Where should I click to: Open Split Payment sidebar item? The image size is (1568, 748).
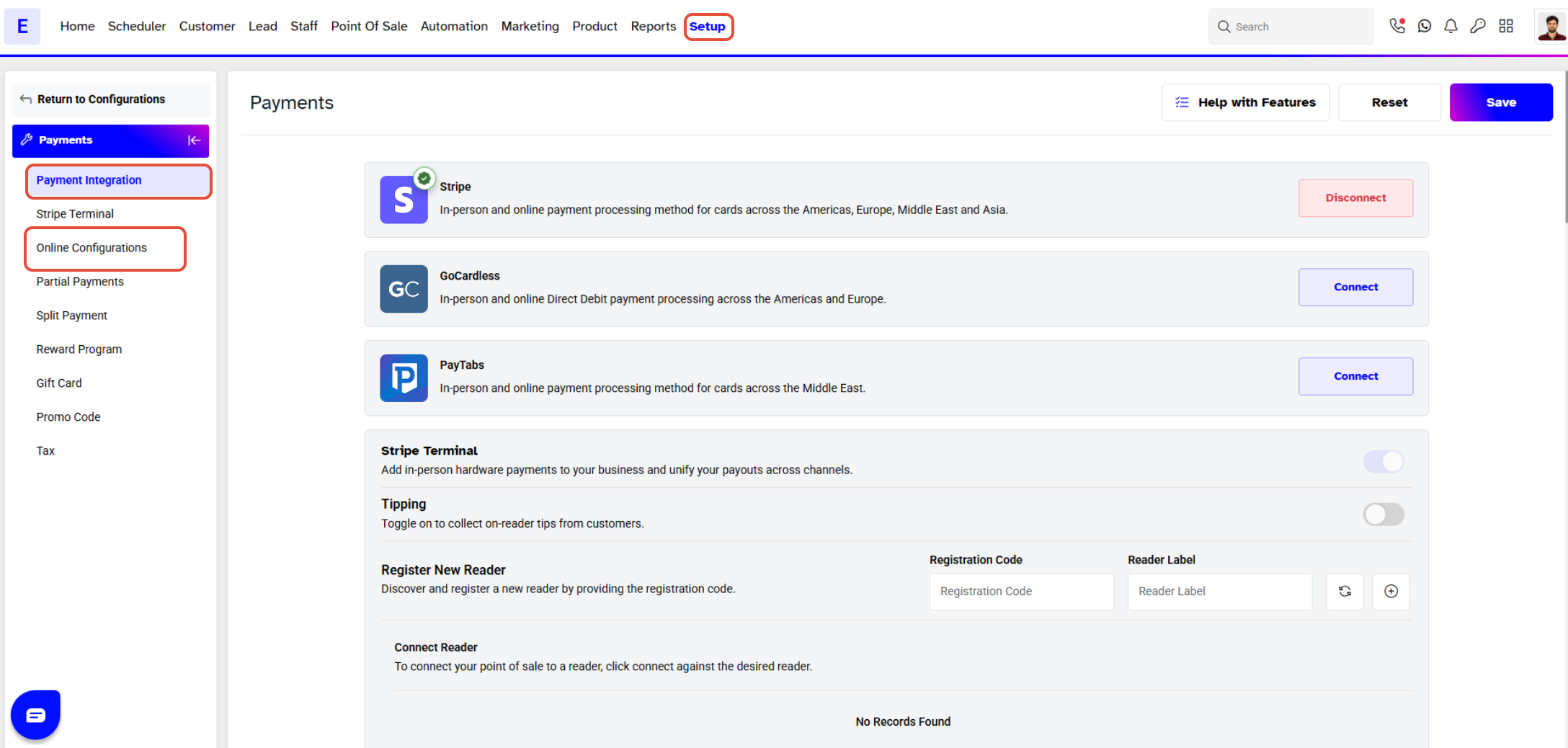click(x=71, y=316)
